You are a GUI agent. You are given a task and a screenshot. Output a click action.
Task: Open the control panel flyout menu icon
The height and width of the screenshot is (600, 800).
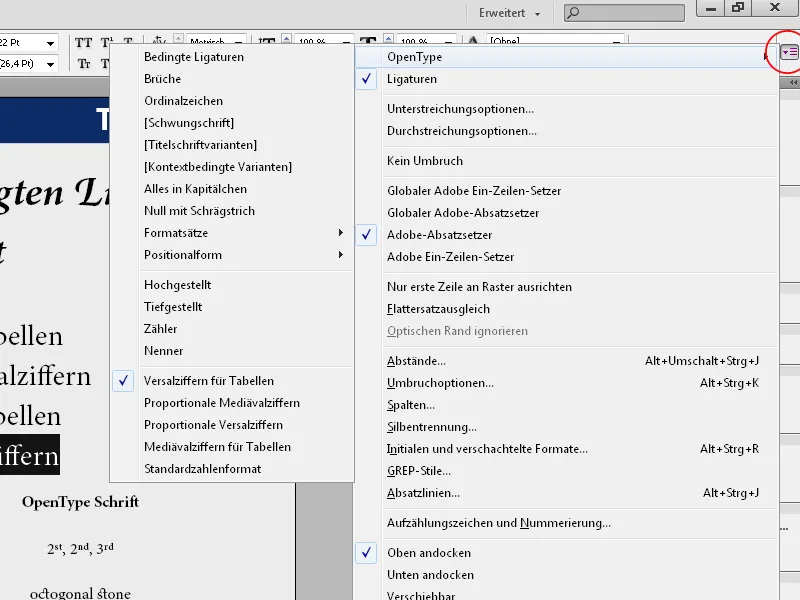pos(789,52)
